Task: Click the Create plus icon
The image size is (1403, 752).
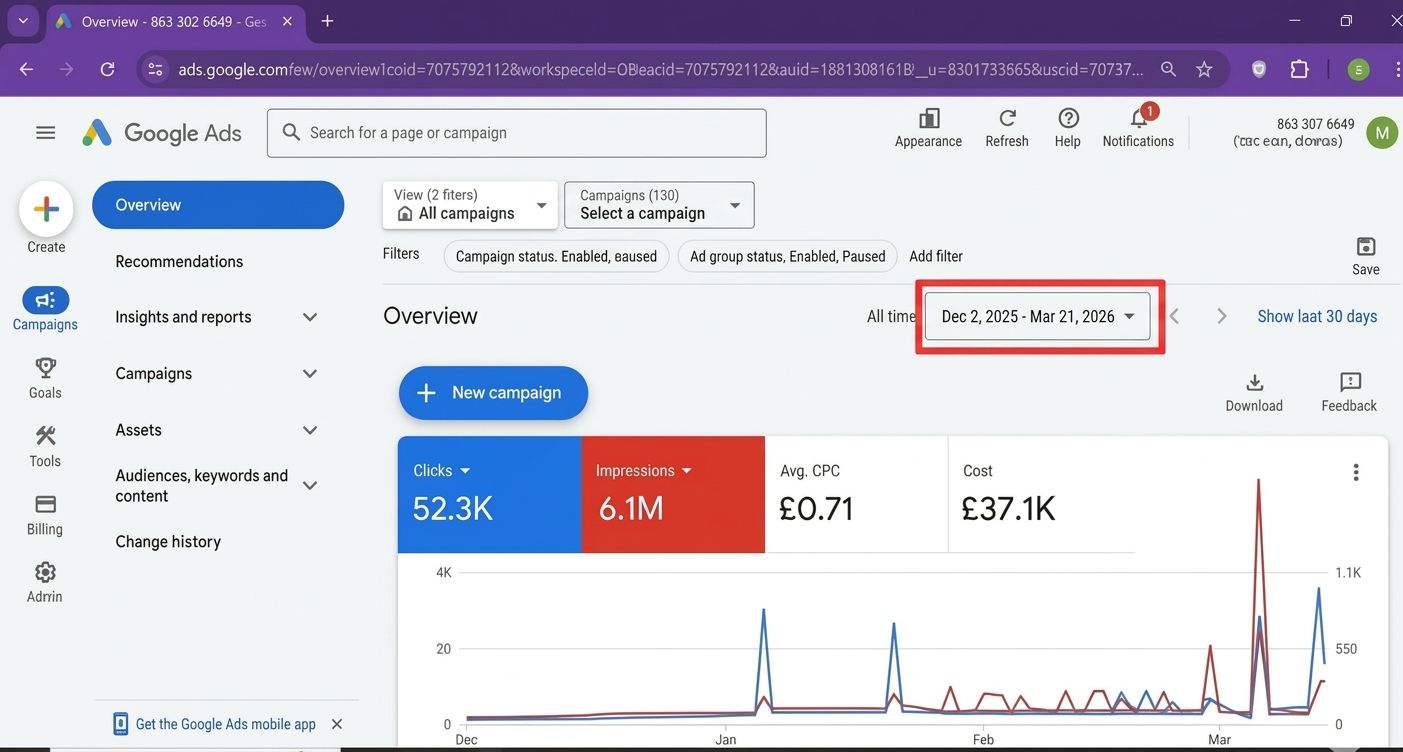Action: tap(46, 209)
